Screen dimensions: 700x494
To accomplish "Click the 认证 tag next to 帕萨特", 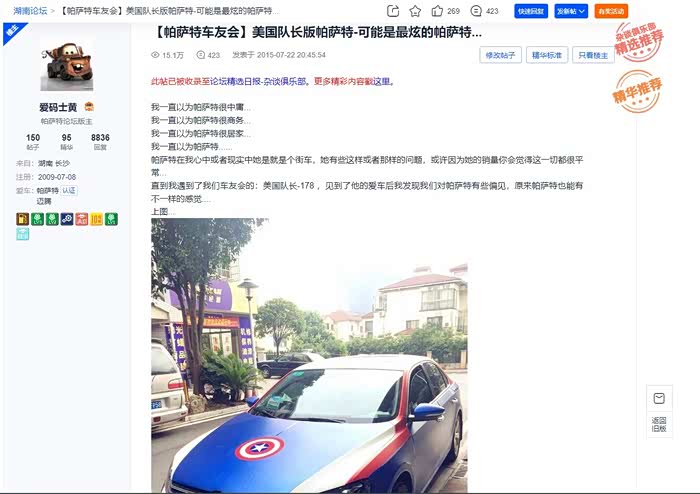I will pos(69,191).
